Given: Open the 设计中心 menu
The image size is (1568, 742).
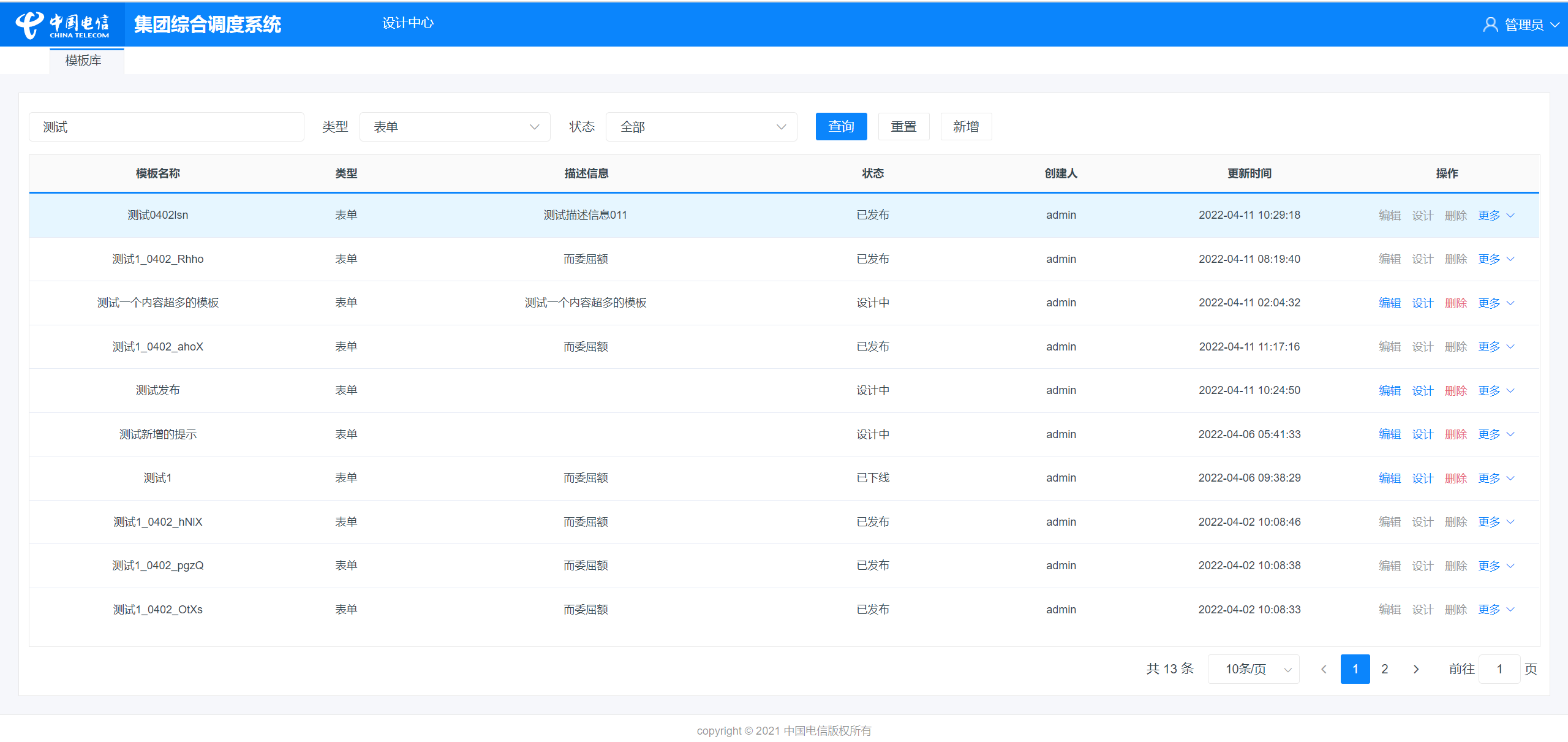Looking at the screenshot, I should coord(407,23).
